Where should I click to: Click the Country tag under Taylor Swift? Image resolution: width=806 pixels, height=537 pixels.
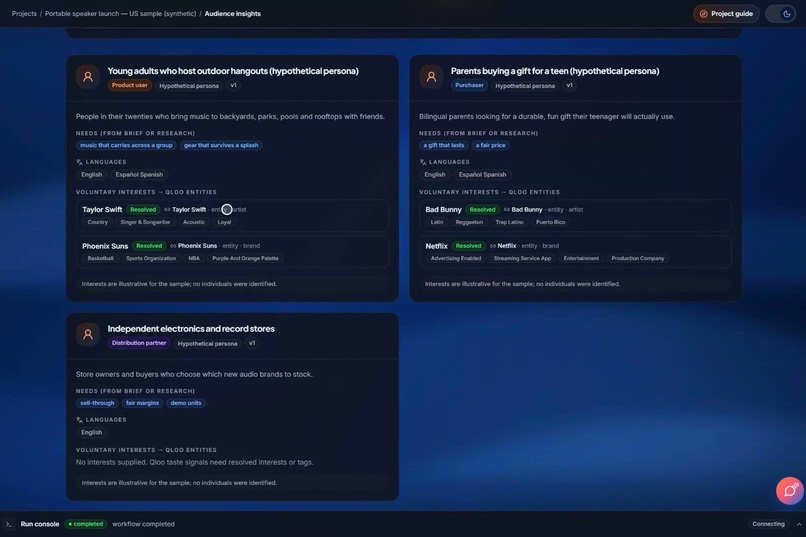point(98,223)
